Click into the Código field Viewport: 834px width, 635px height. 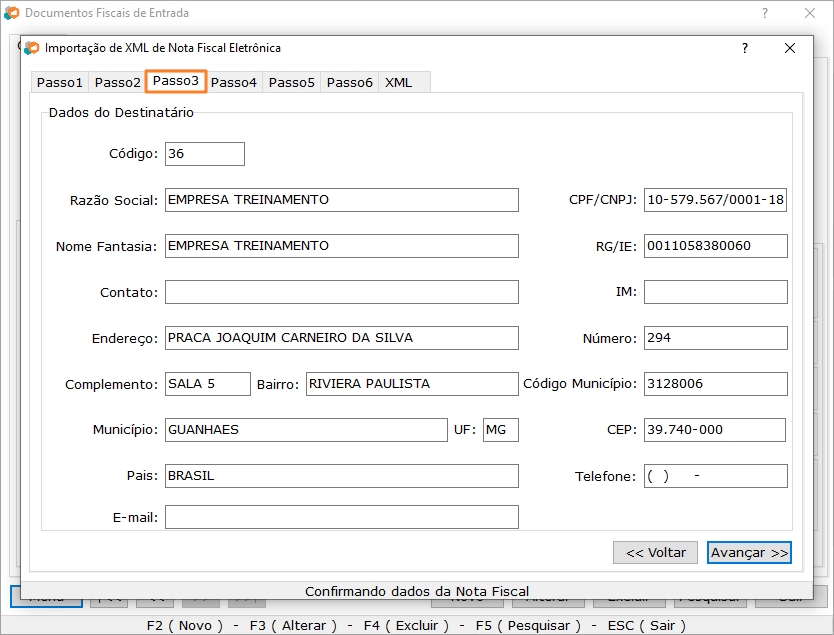click(x=204, y=154)
